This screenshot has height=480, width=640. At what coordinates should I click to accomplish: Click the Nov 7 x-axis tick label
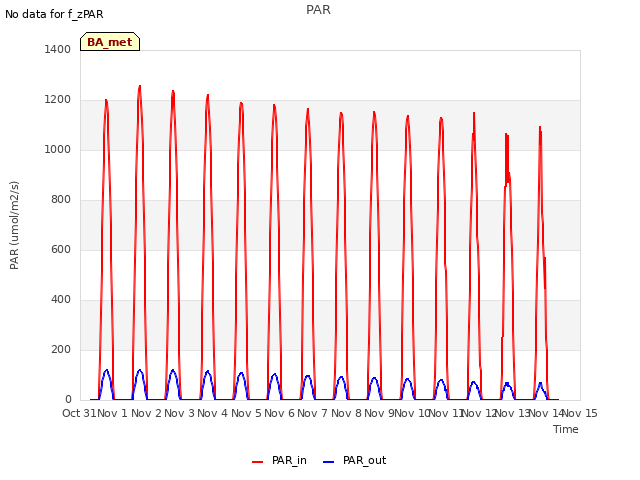point(312,413)
